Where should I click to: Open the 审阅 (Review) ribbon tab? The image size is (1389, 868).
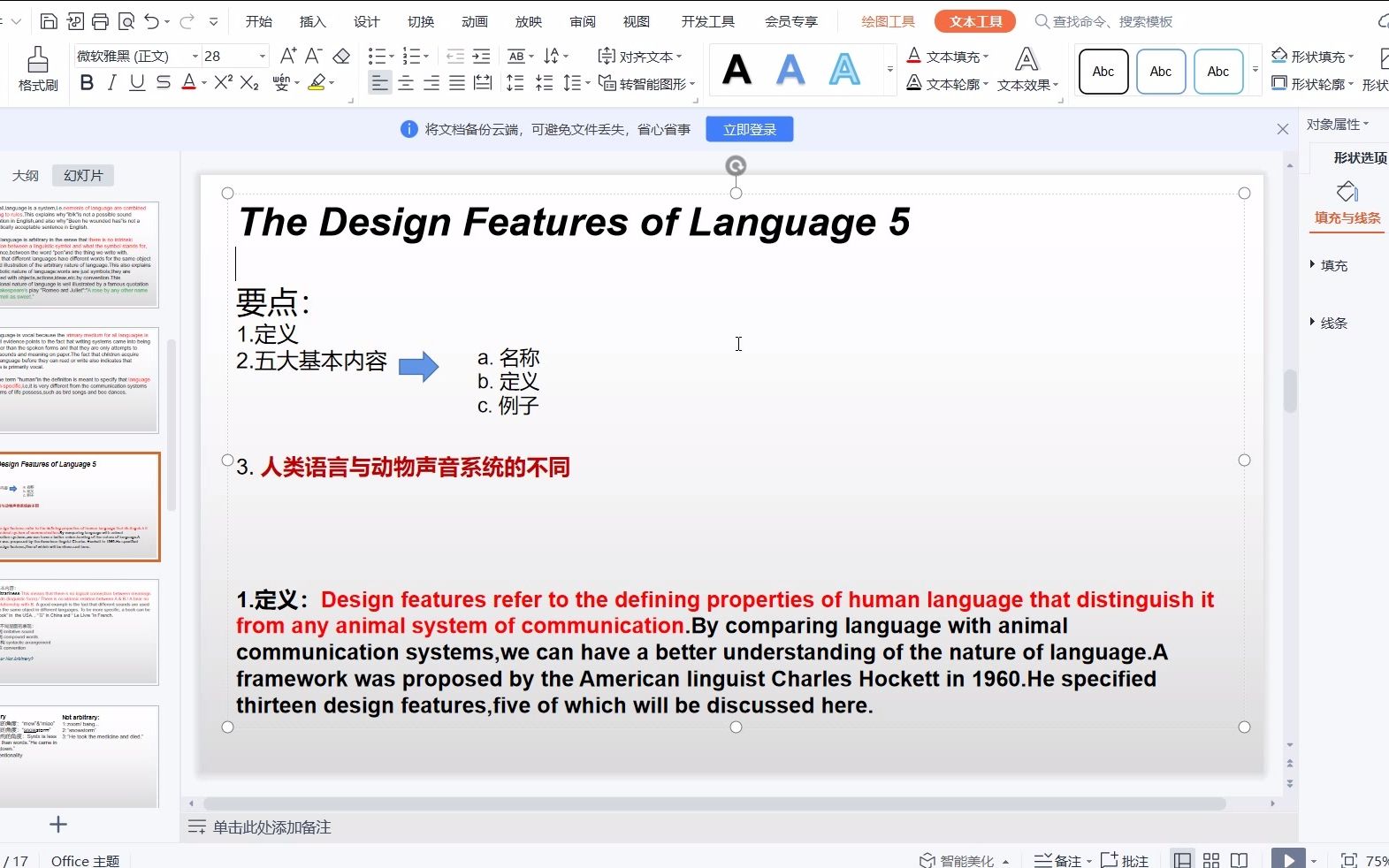tap(583, 21)
